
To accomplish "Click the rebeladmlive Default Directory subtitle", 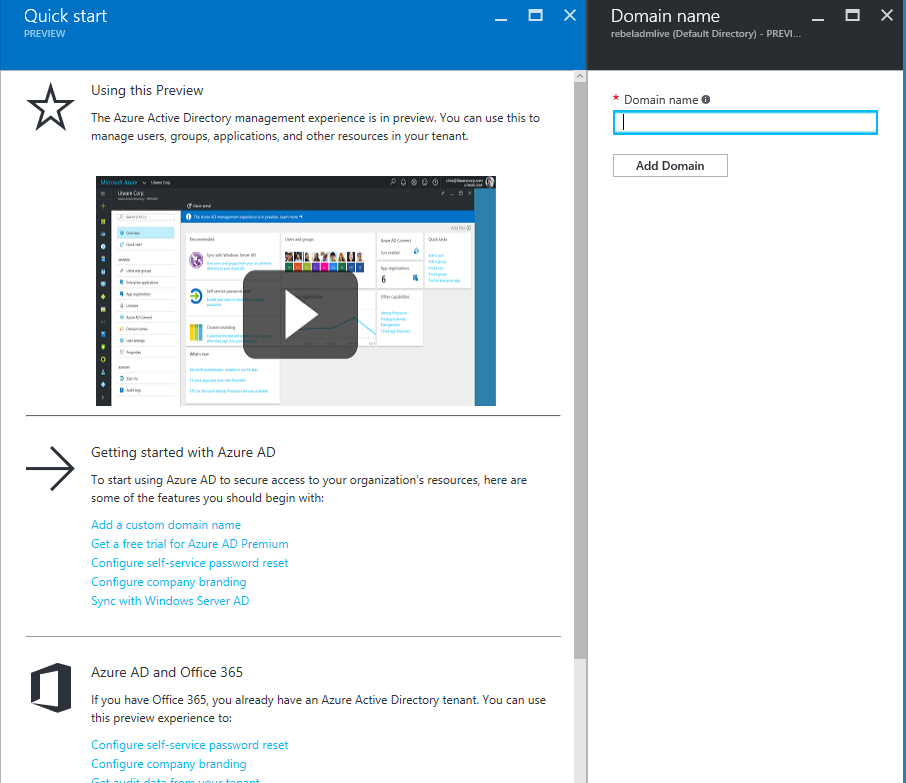I will tap(706, 34).
